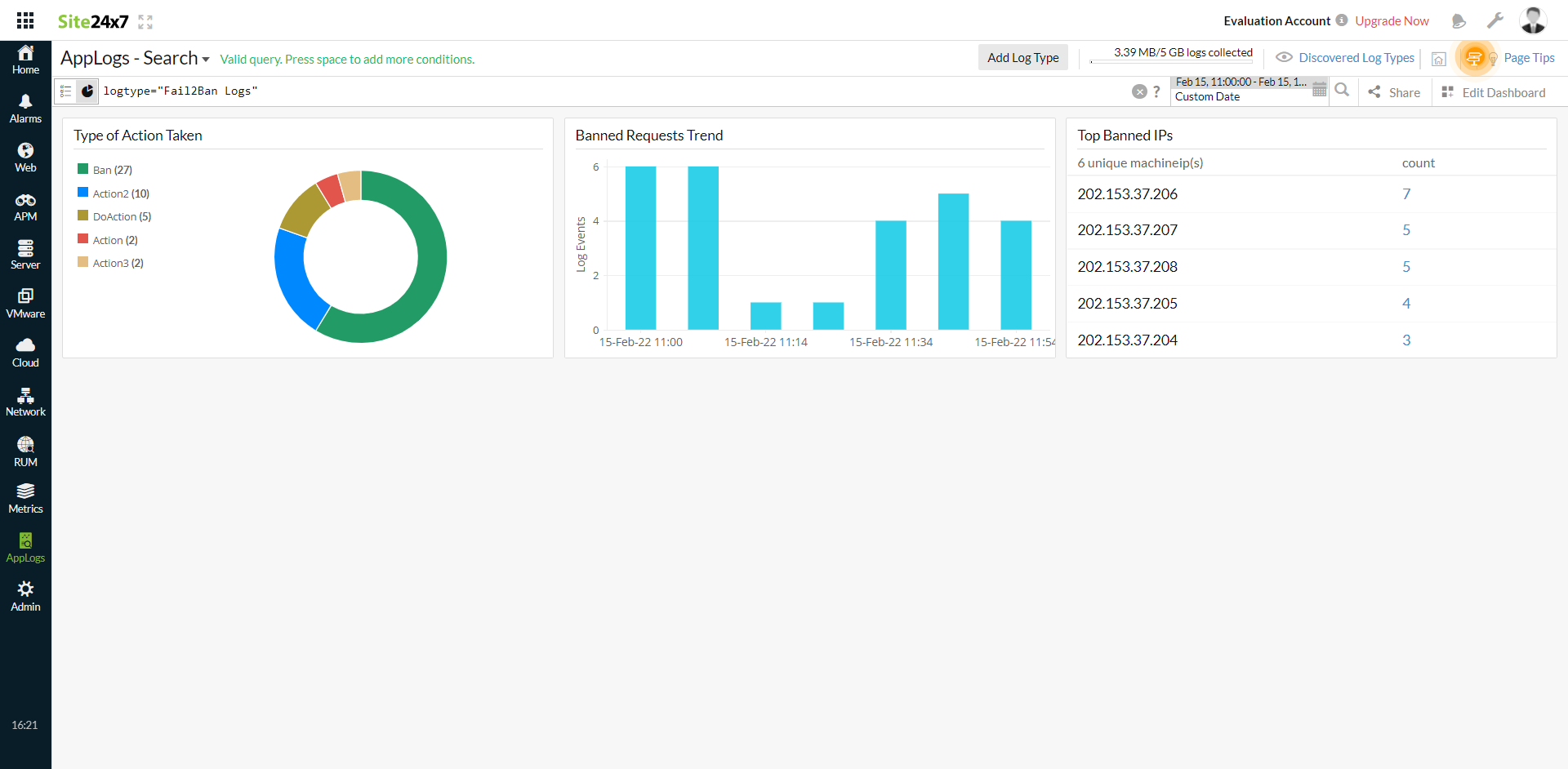Image resolution: width=1568 pixels, height=769 pixels.
Task: Switch to chart view using the pie icon
Action: (x=87, y=91)
